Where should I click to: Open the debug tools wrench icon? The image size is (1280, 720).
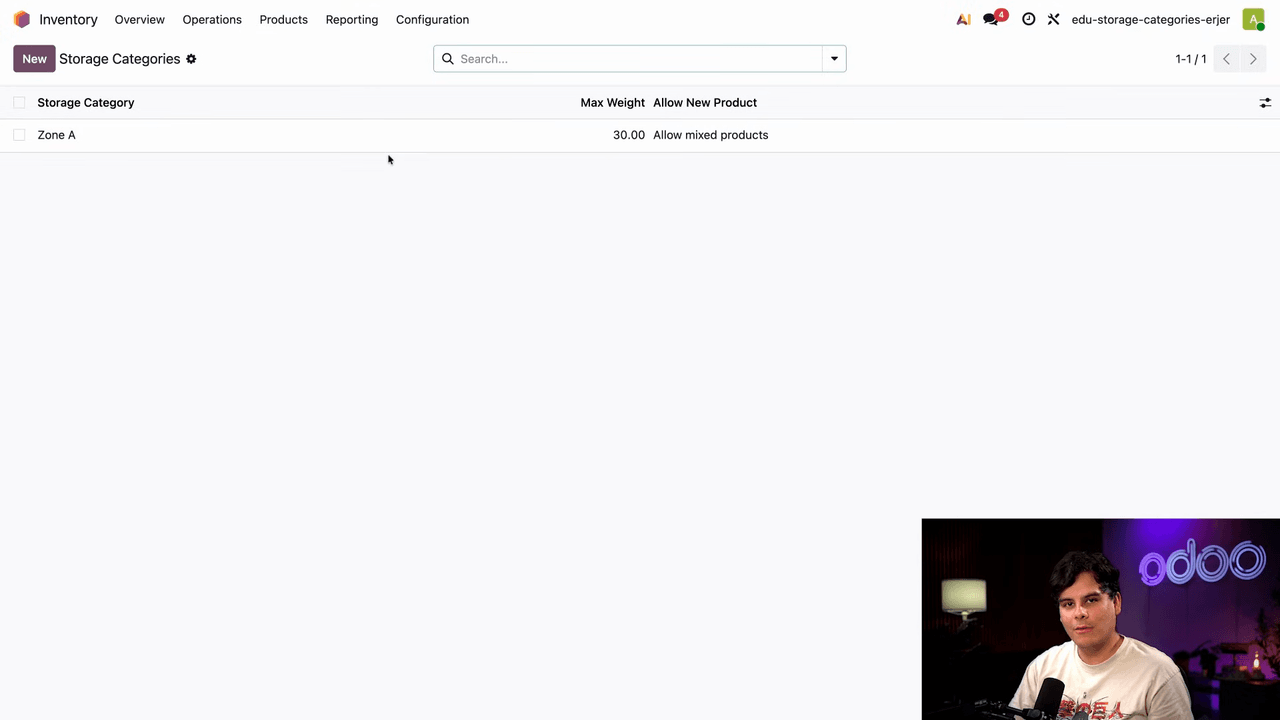tap(1053, 20)
